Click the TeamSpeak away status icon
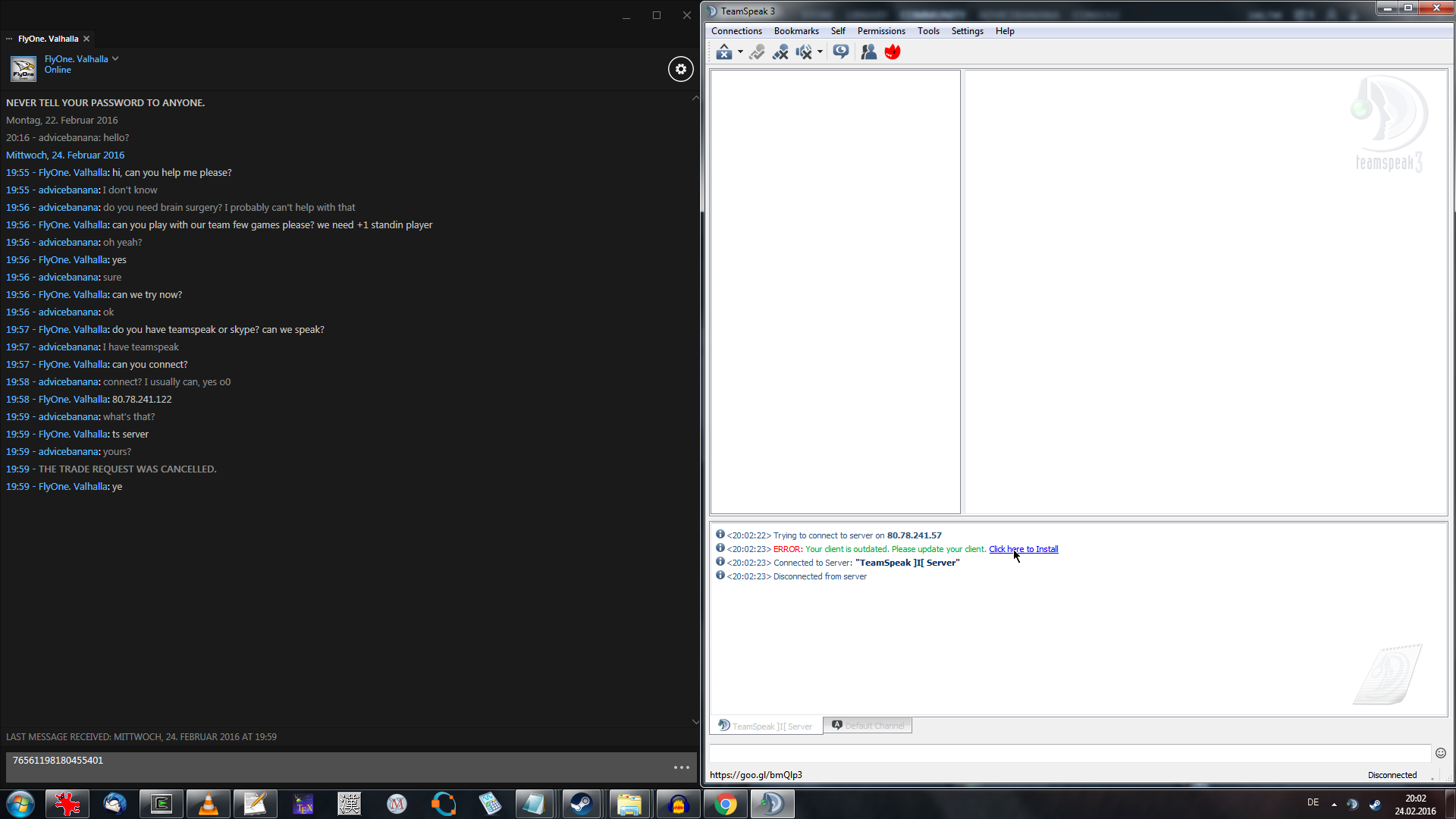This screenshot has width=1456, height=819. click(723, 52)
